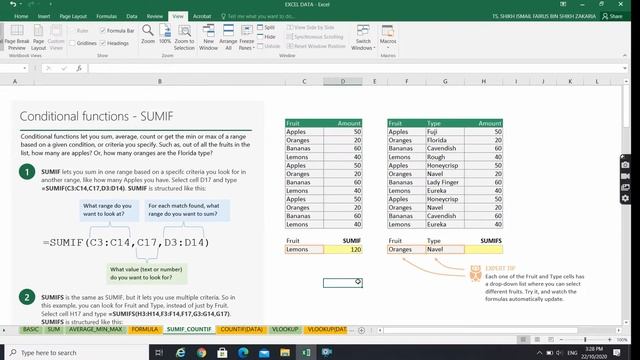Screen dimensions: 640x360
Task: Open the Review ribbon tab
Action: tap(154, 16)
